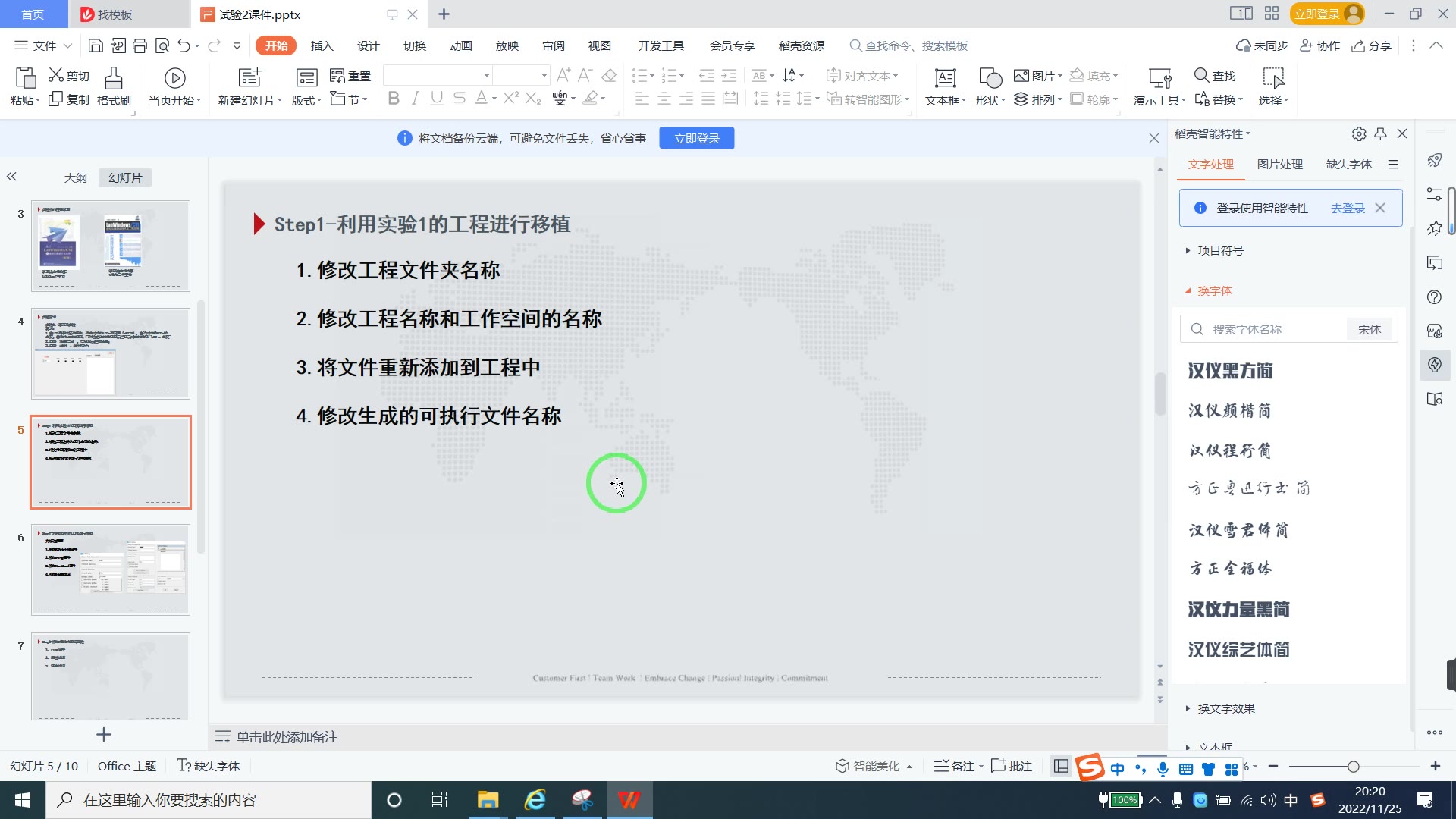Screen dimensions: 1456x819
Task: Switch to 图片处理 tab
Action: [1279, 164]
